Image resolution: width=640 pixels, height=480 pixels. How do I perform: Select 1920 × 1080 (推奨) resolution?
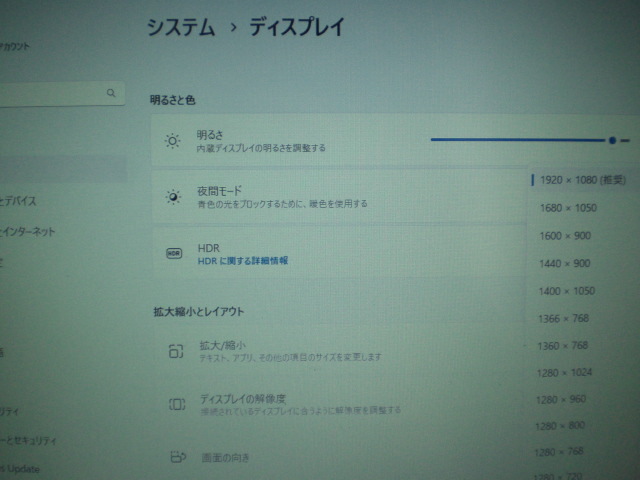(582, 180)
